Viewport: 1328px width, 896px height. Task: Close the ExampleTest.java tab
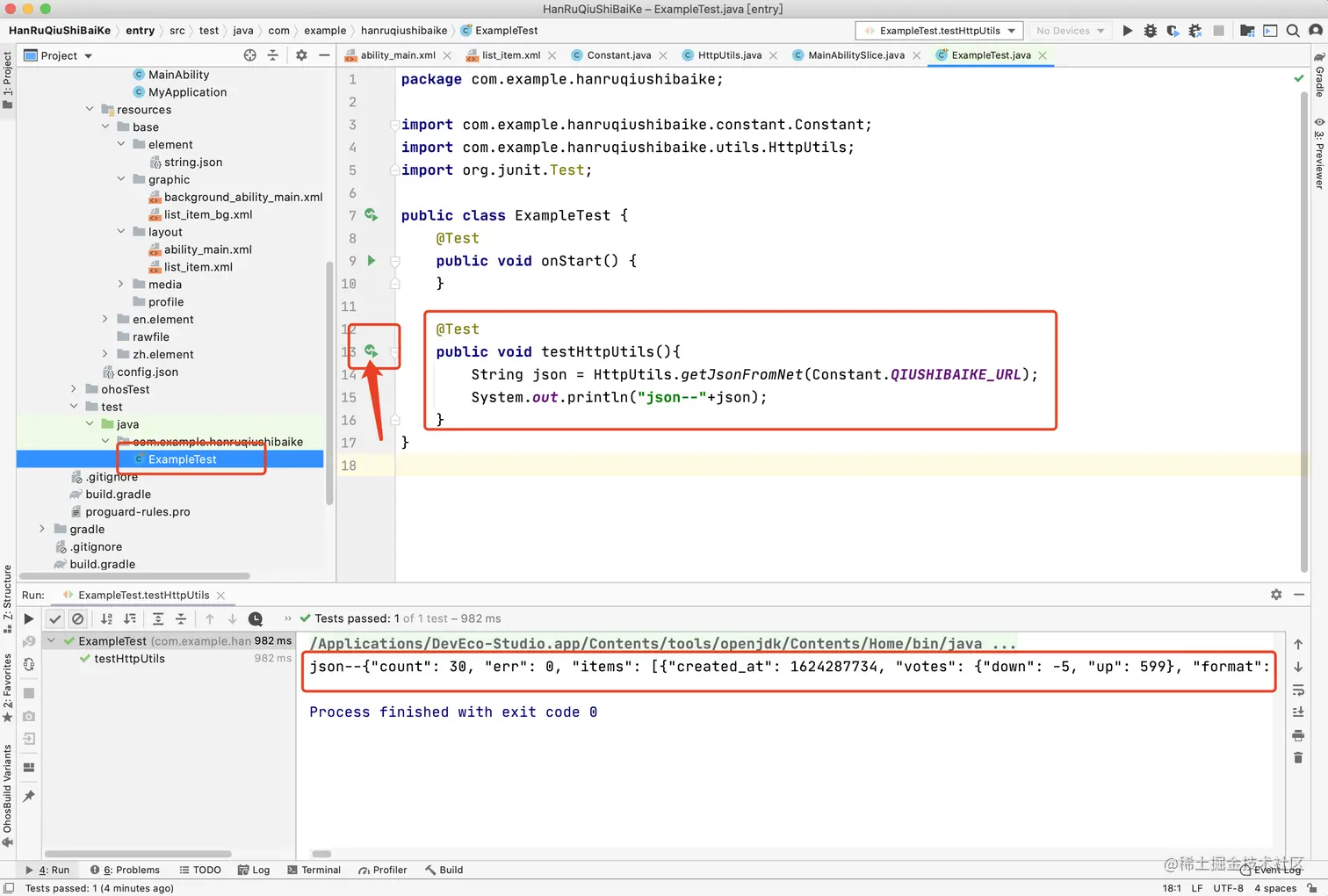click(1043, 55)
